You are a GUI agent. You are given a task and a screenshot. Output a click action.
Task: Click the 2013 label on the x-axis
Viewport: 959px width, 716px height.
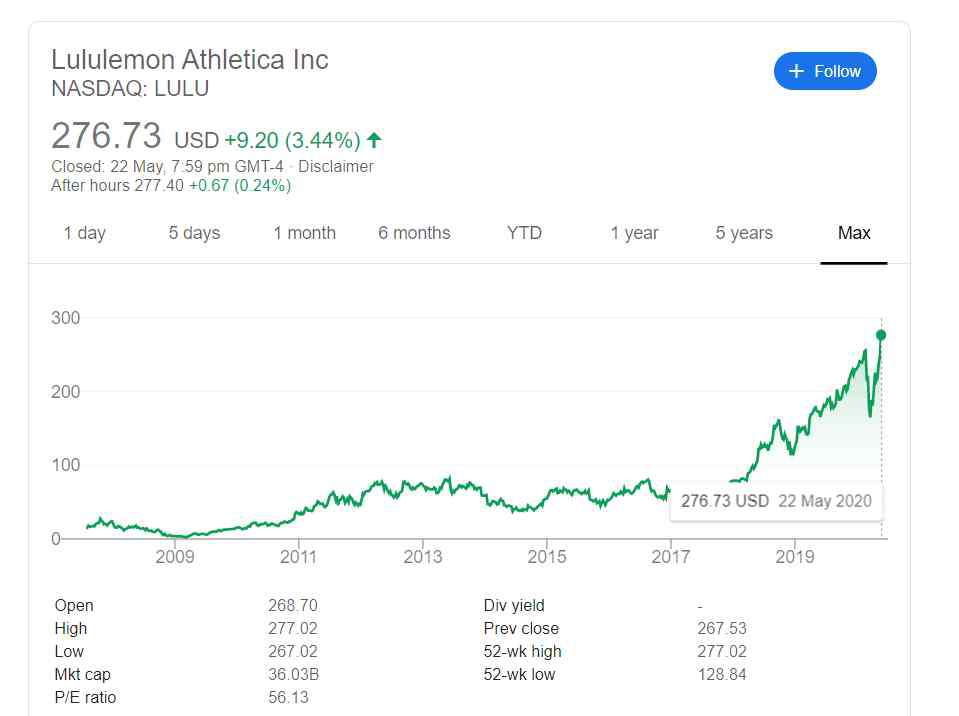[424, 556]
